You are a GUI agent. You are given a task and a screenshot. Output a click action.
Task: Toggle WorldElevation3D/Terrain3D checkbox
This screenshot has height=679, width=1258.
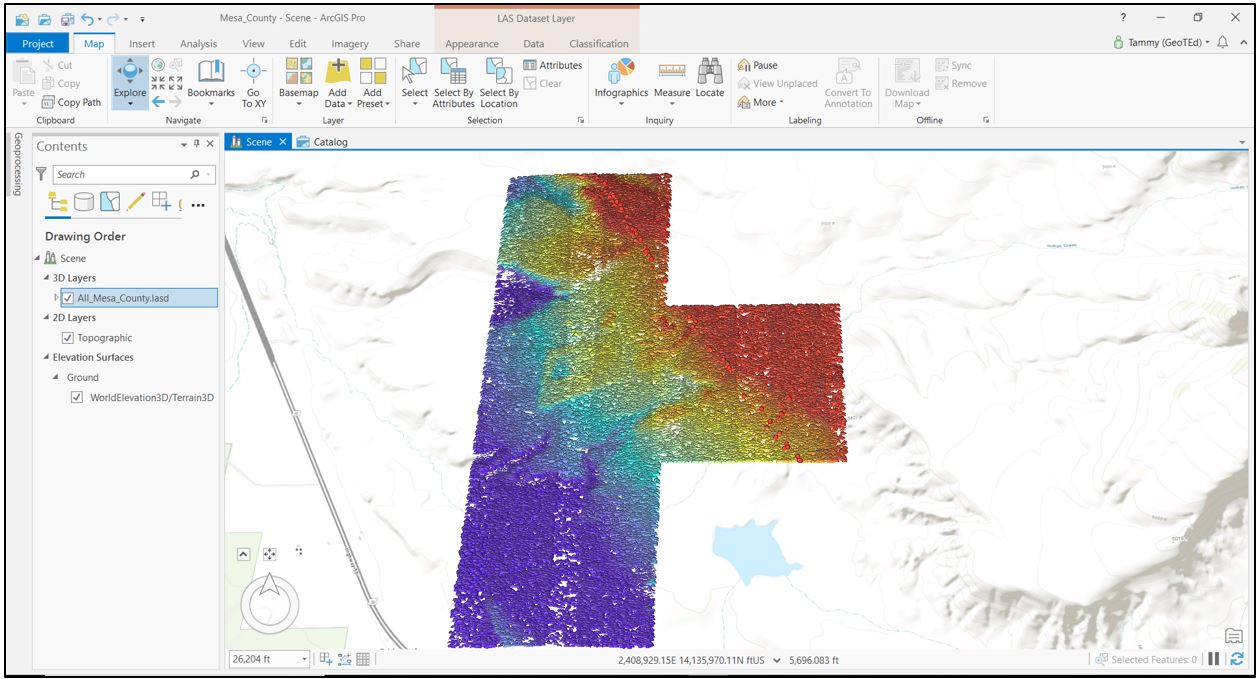78,397
